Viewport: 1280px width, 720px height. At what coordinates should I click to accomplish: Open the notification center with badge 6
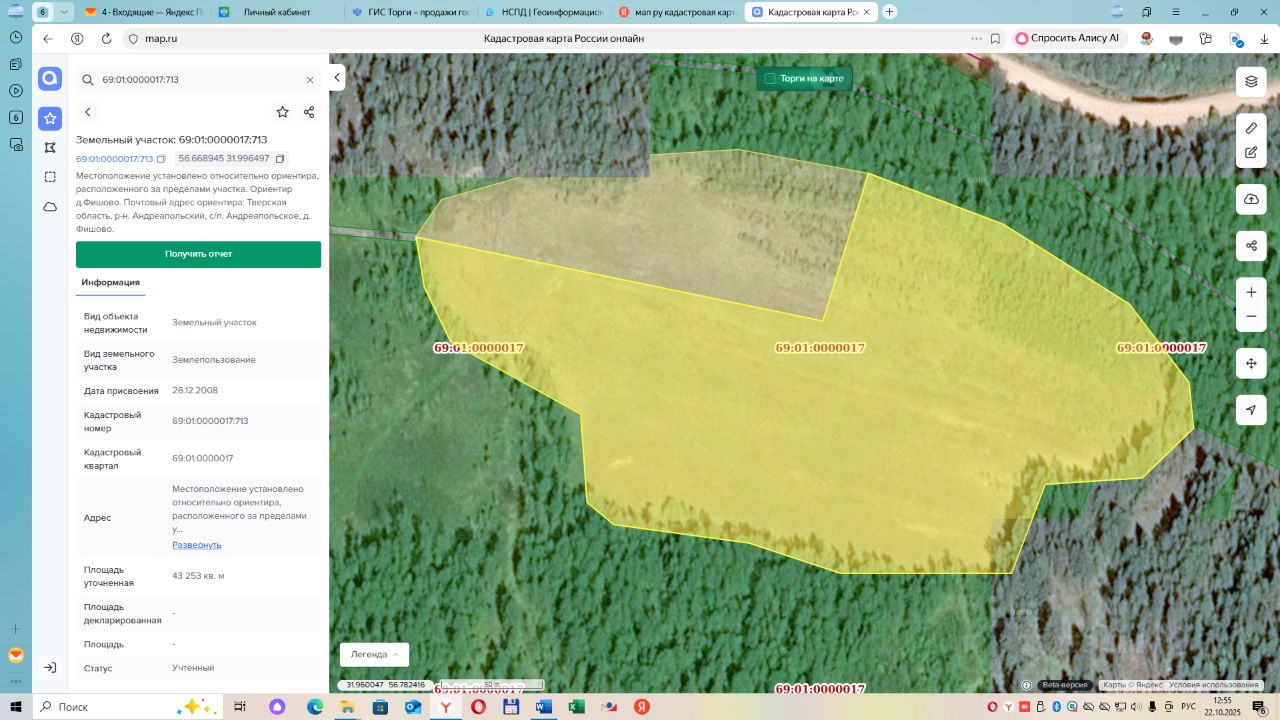tap(1261, 707)
